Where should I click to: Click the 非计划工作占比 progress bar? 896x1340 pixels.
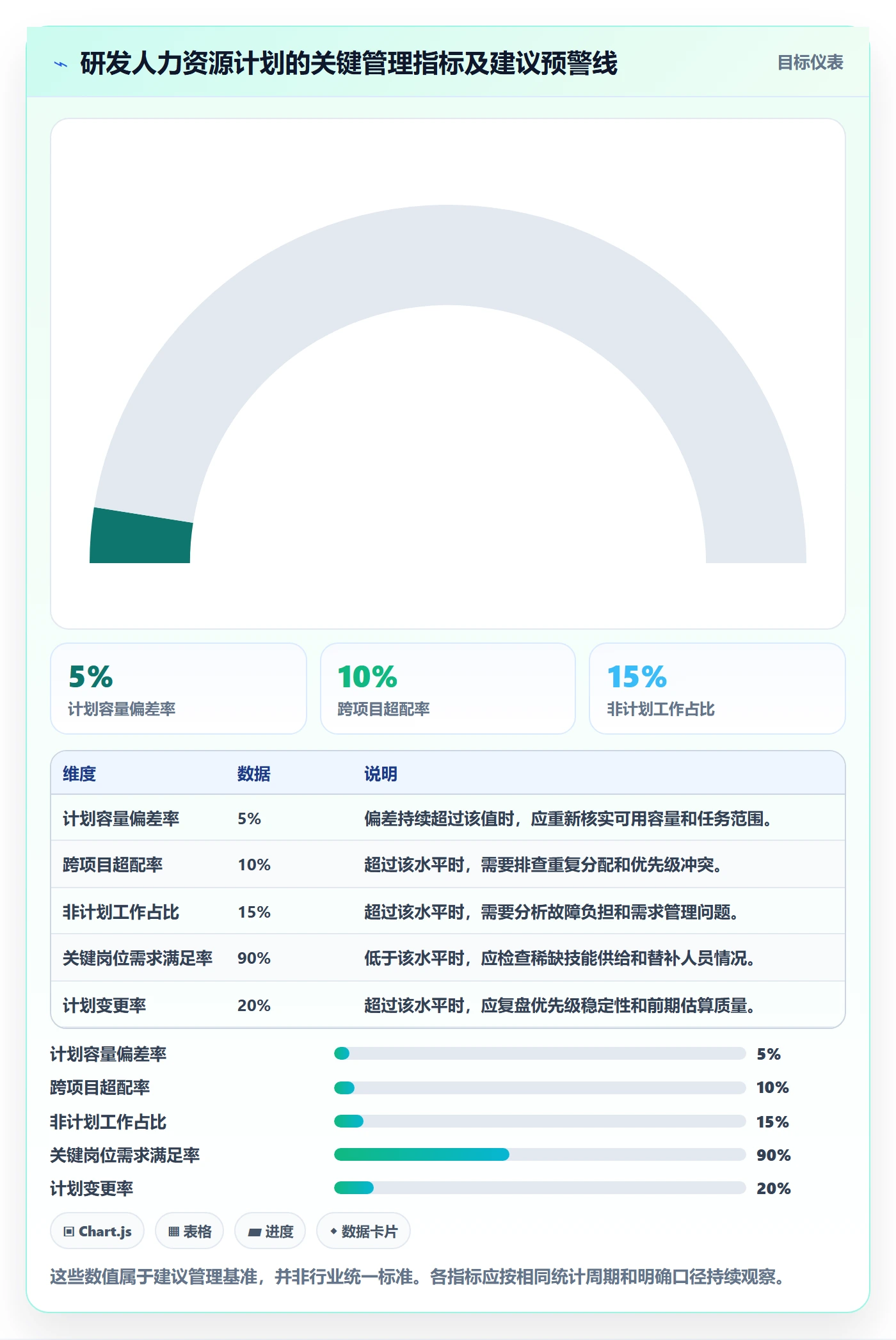coord(540,1121)
